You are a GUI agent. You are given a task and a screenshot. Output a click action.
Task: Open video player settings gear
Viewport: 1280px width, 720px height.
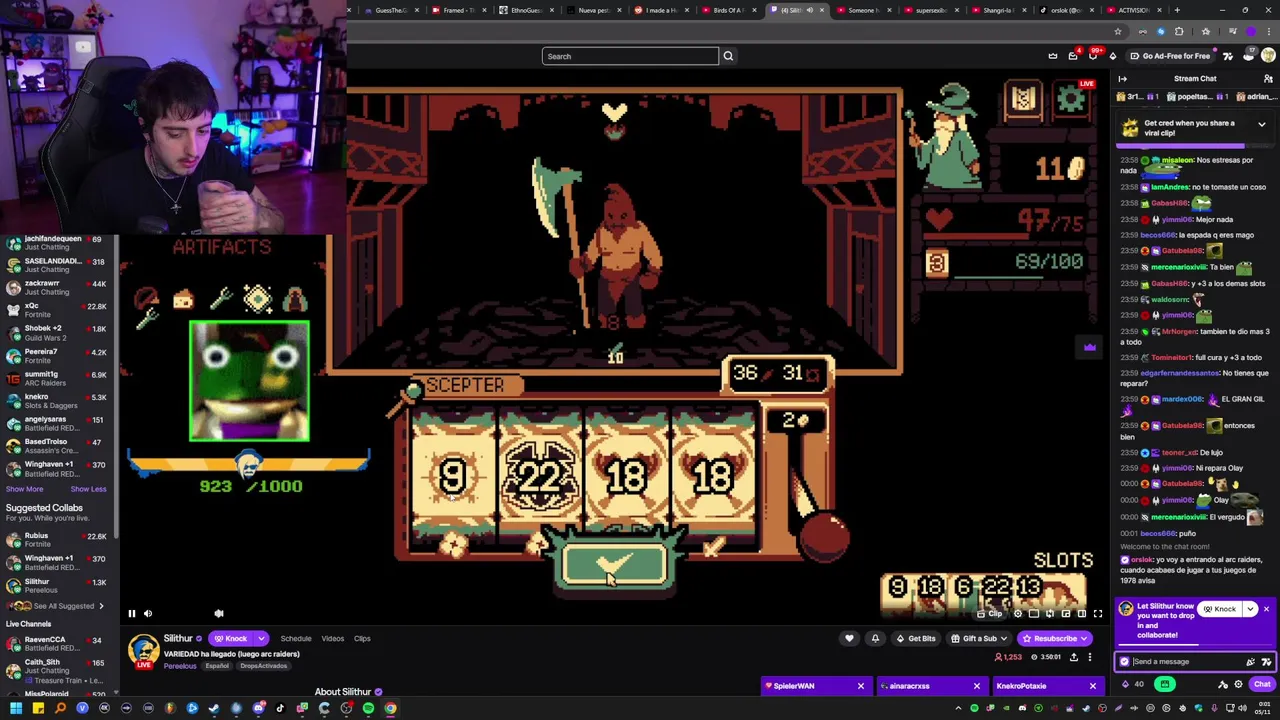point(1018,613)
